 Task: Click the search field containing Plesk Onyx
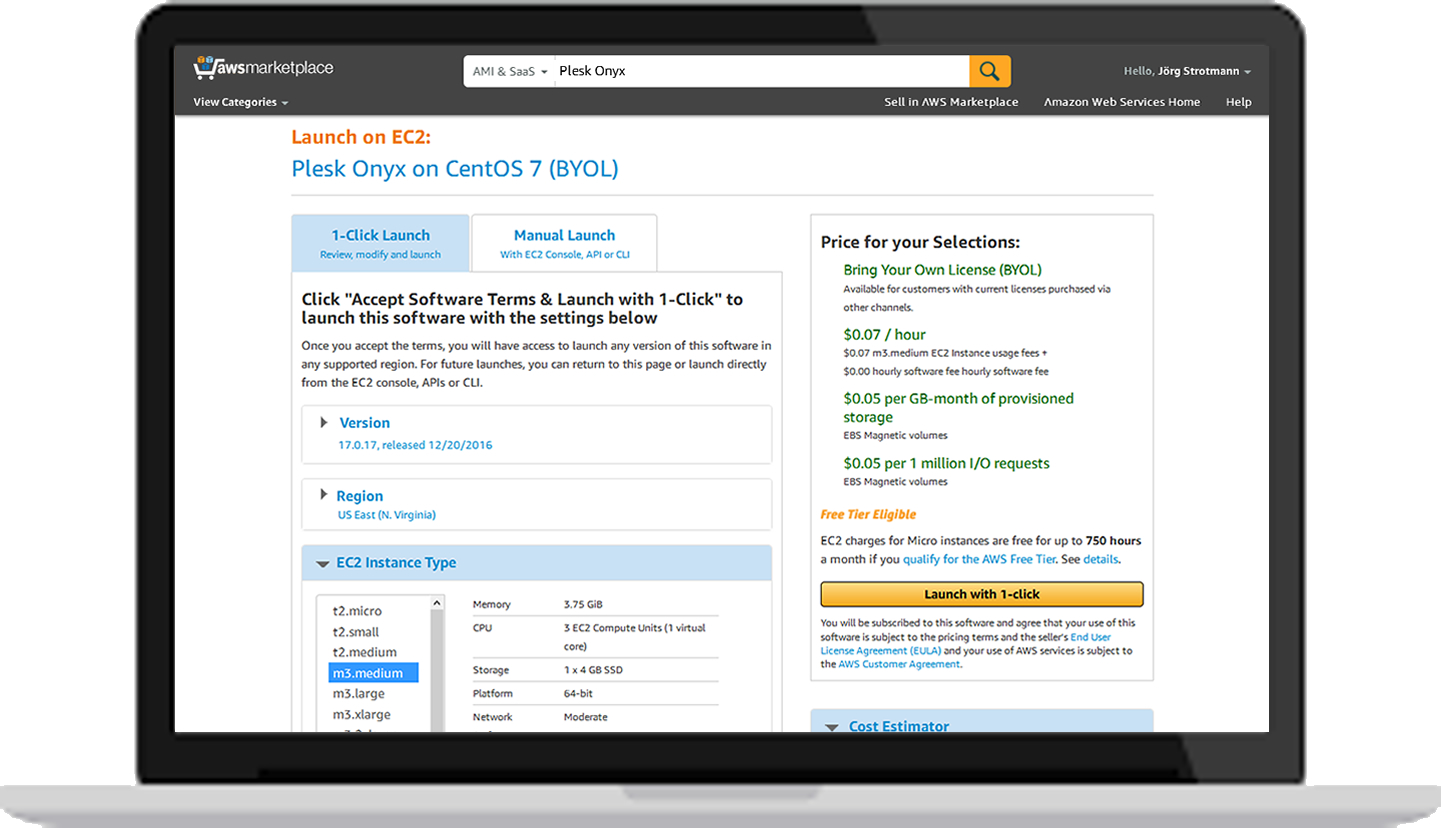point(761,71)
